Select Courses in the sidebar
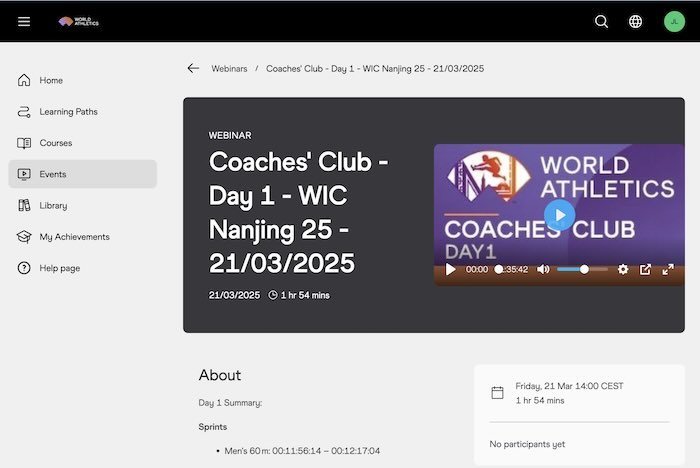The height and width of the screenshot is (468, 700). coord(83,143)
